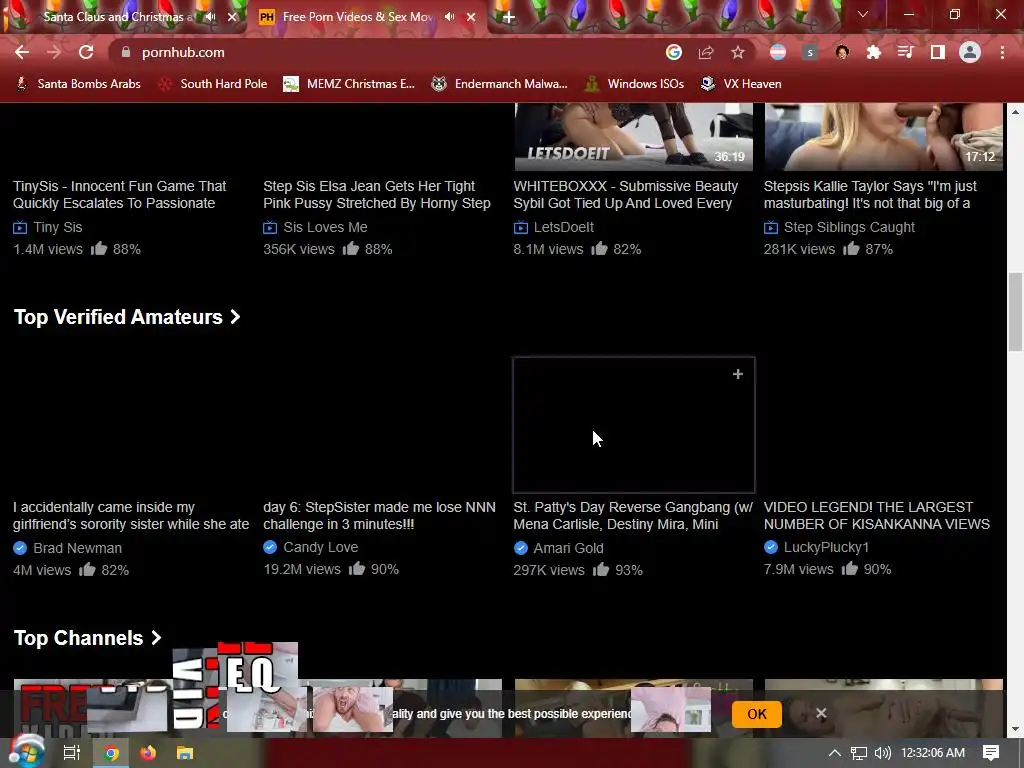
Task: Expand the Top Channels section
Action: (x=88, y=638)
